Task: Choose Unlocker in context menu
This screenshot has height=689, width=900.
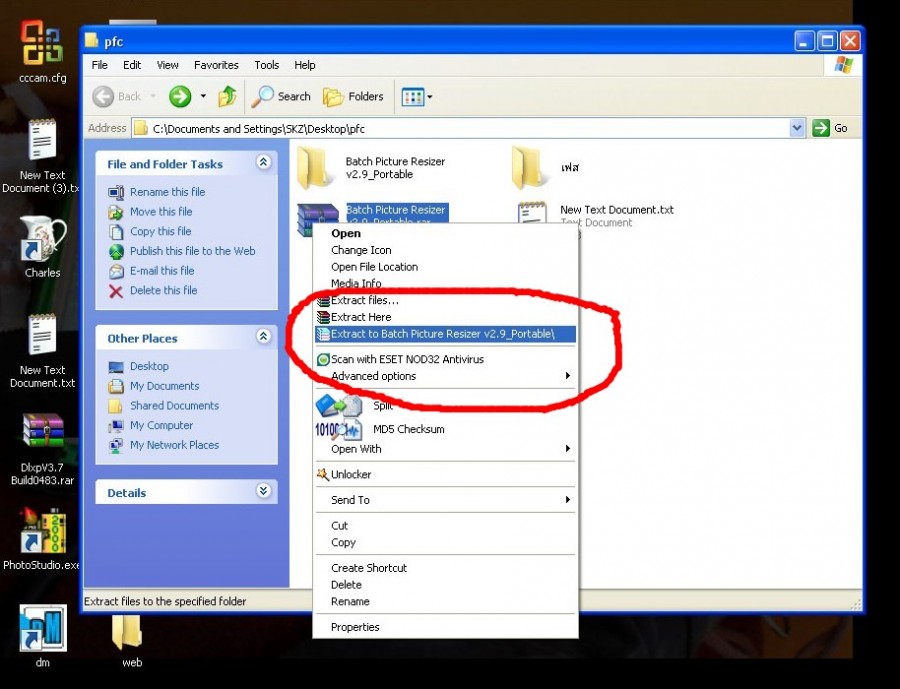Action: (x=445, y=474)
